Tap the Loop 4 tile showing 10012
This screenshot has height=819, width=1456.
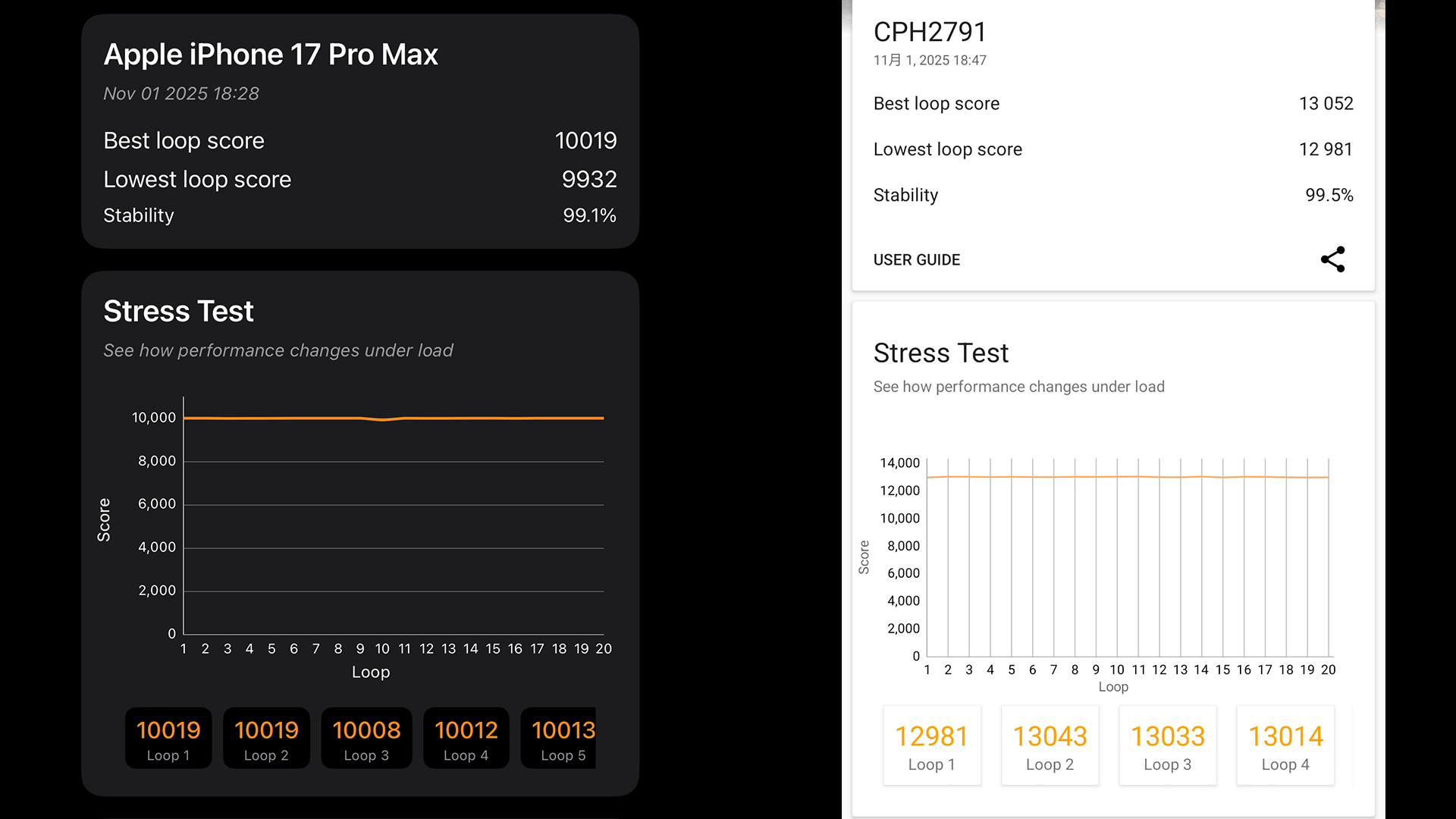[466, 739]
